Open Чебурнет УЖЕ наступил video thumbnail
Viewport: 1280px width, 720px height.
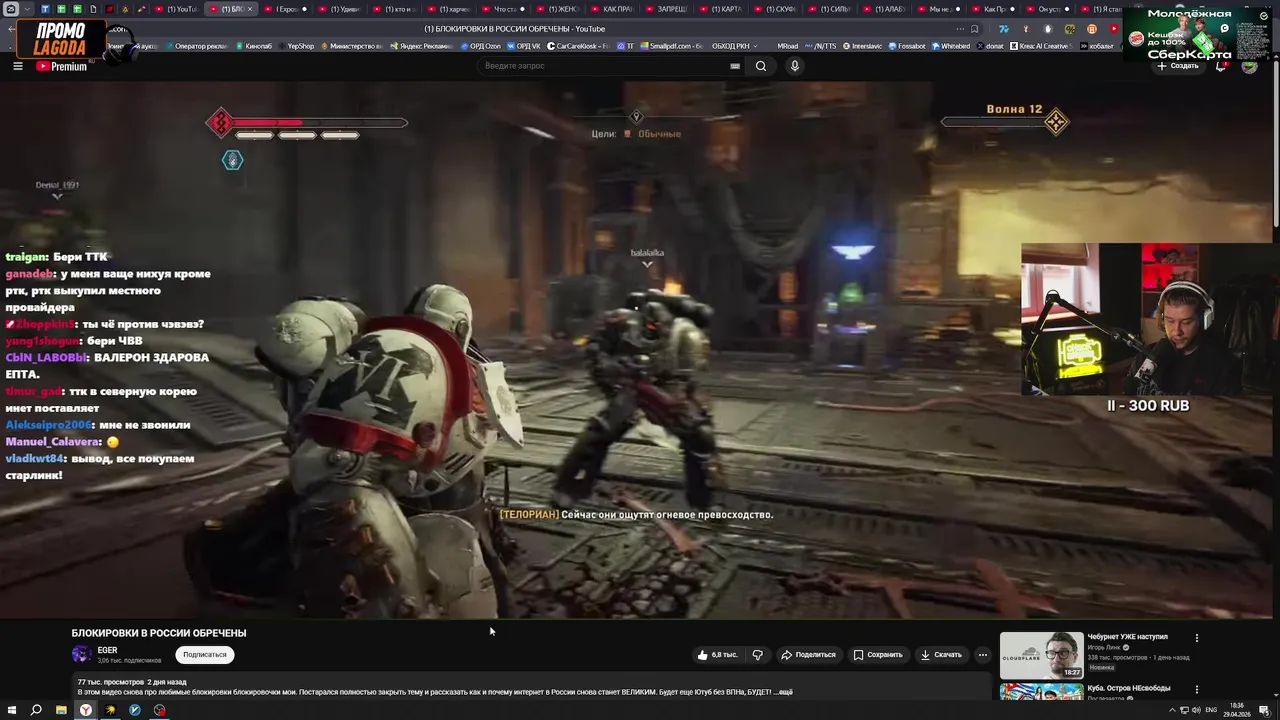point(1041,655)
